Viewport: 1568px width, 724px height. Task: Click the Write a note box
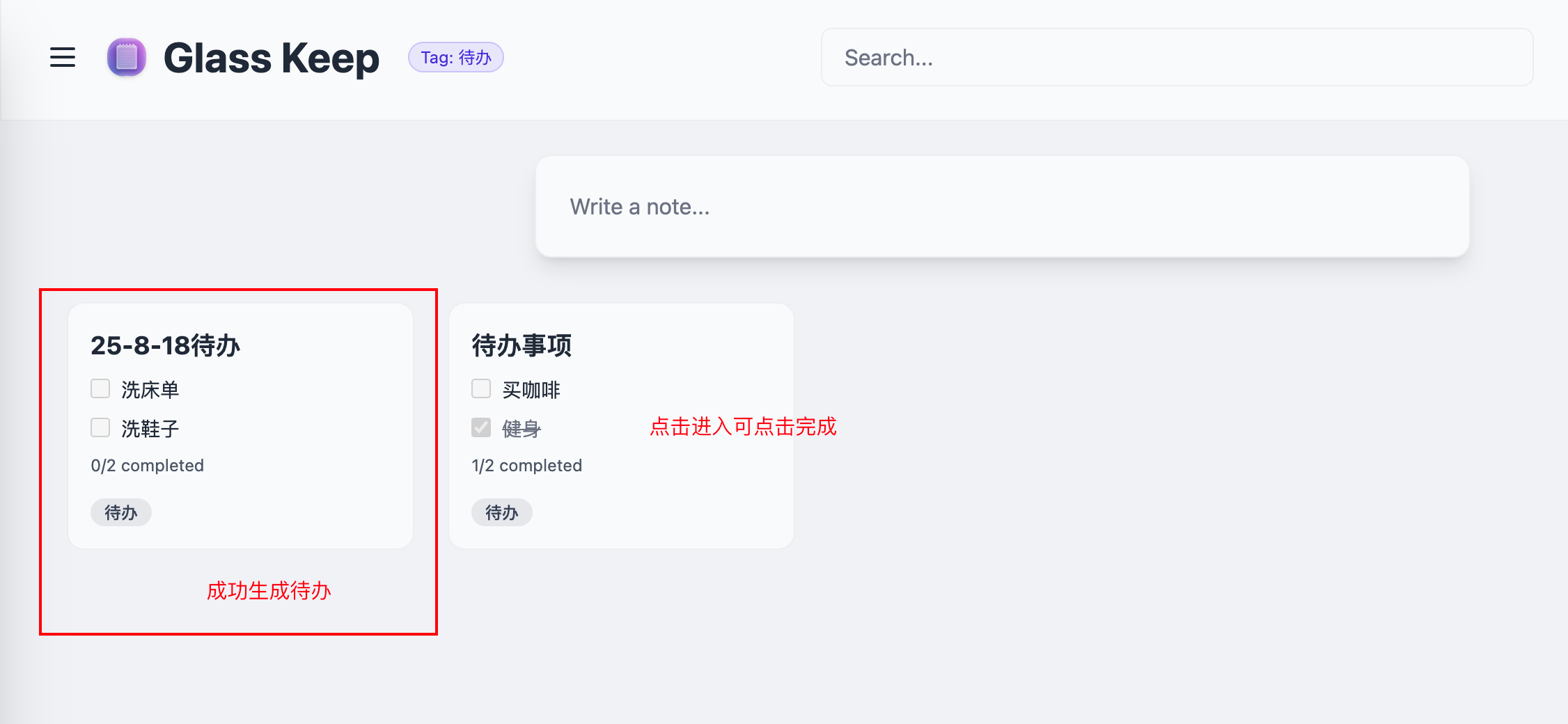point(1003,207)
